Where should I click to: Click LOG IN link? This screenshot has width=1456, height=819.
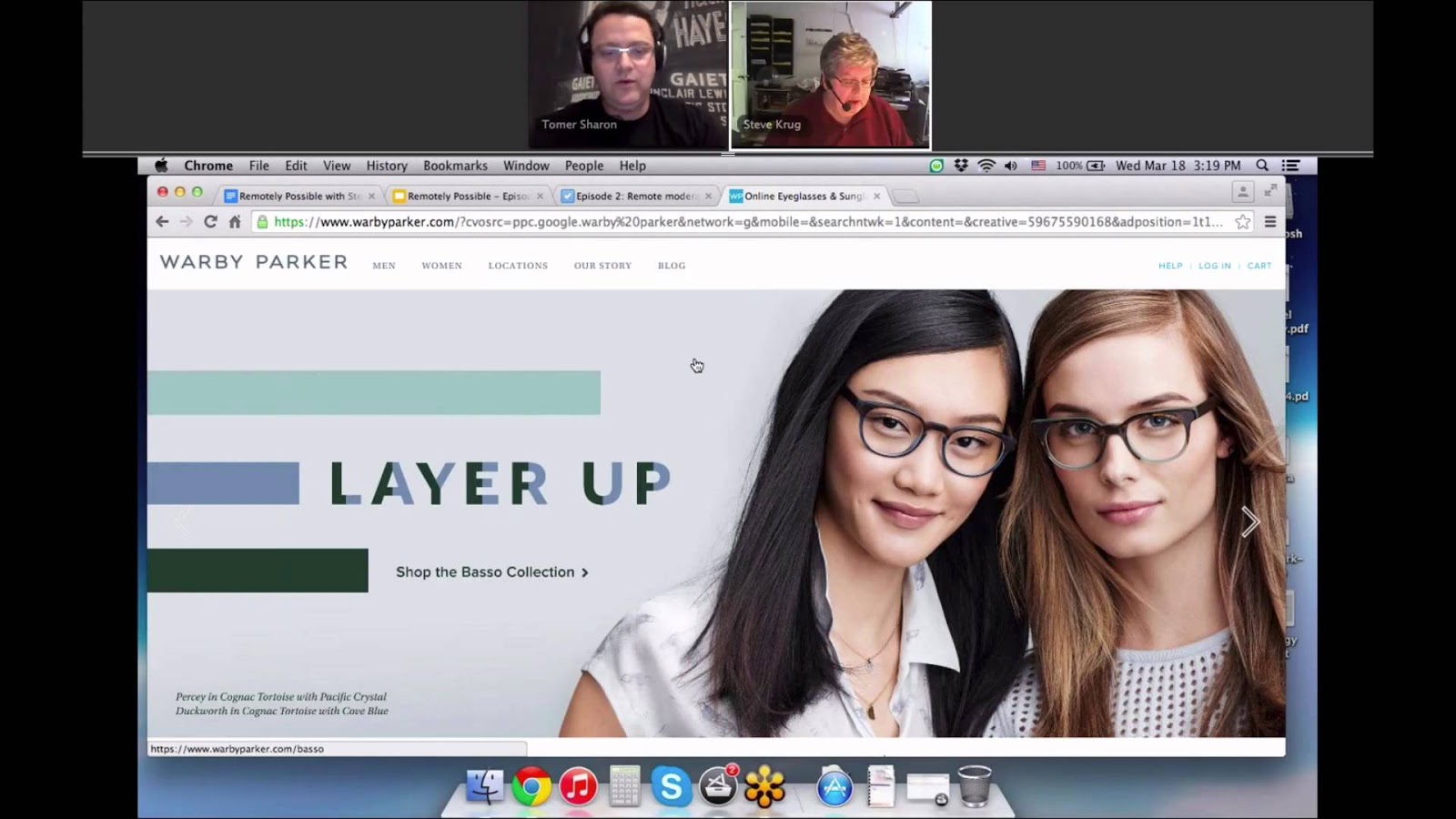click(1214, 266)
